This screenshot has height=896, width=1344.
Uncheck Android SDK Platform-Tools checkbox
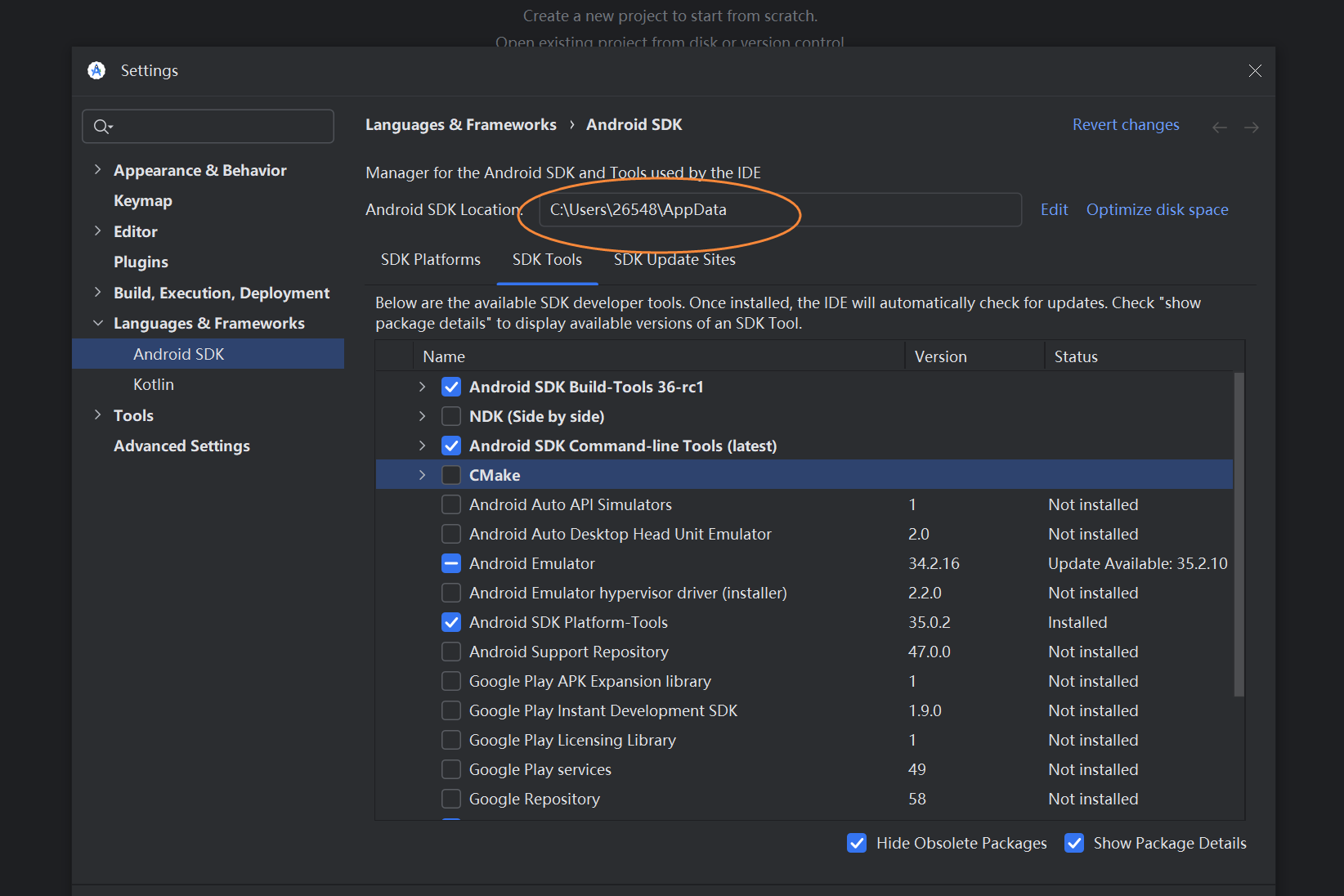pos(451,622)
